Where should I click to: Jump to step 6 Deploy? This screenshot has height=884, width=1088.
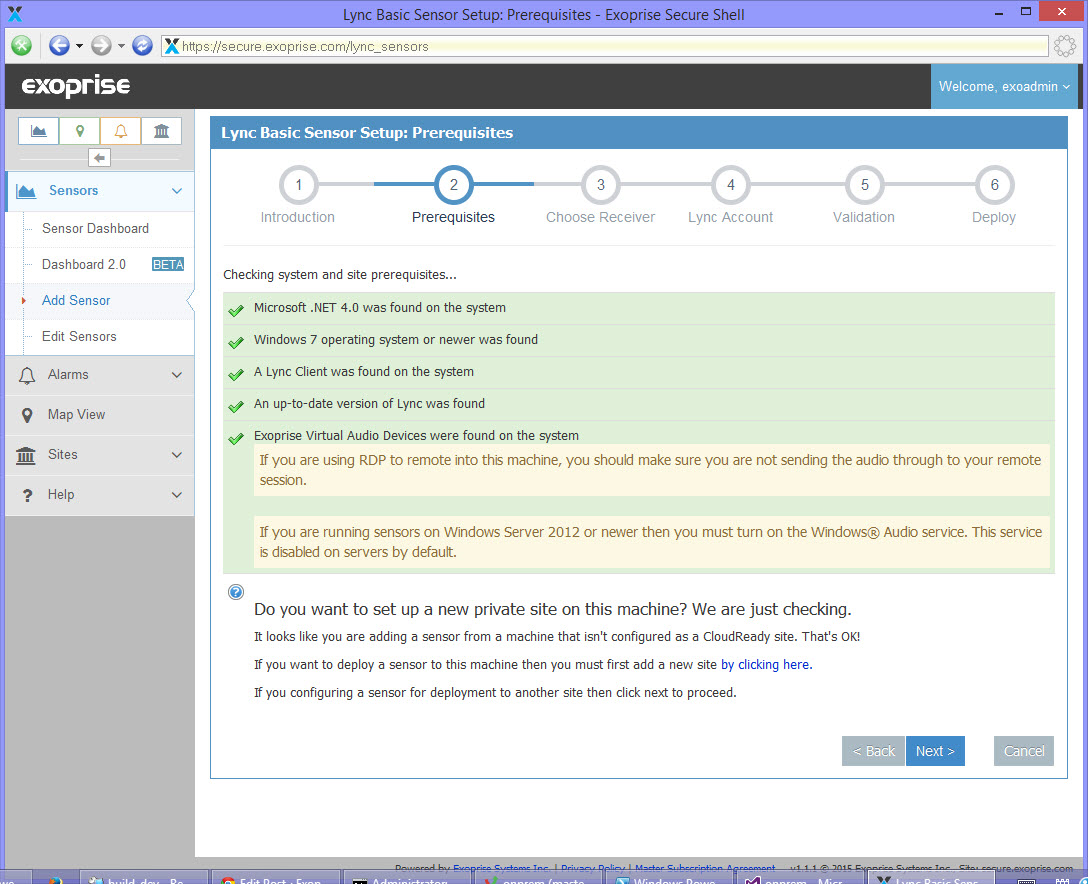coord(994,185)
